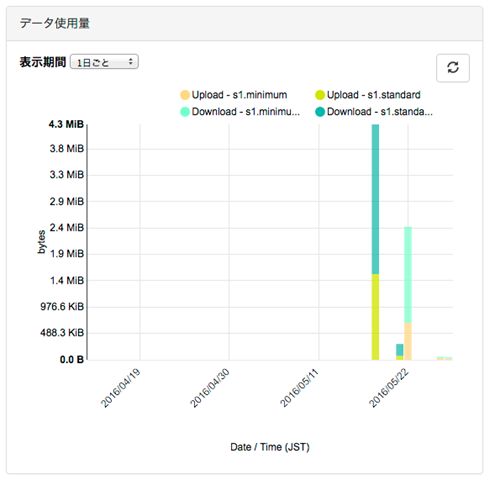Click the 表示期間 label

(43, 62)
